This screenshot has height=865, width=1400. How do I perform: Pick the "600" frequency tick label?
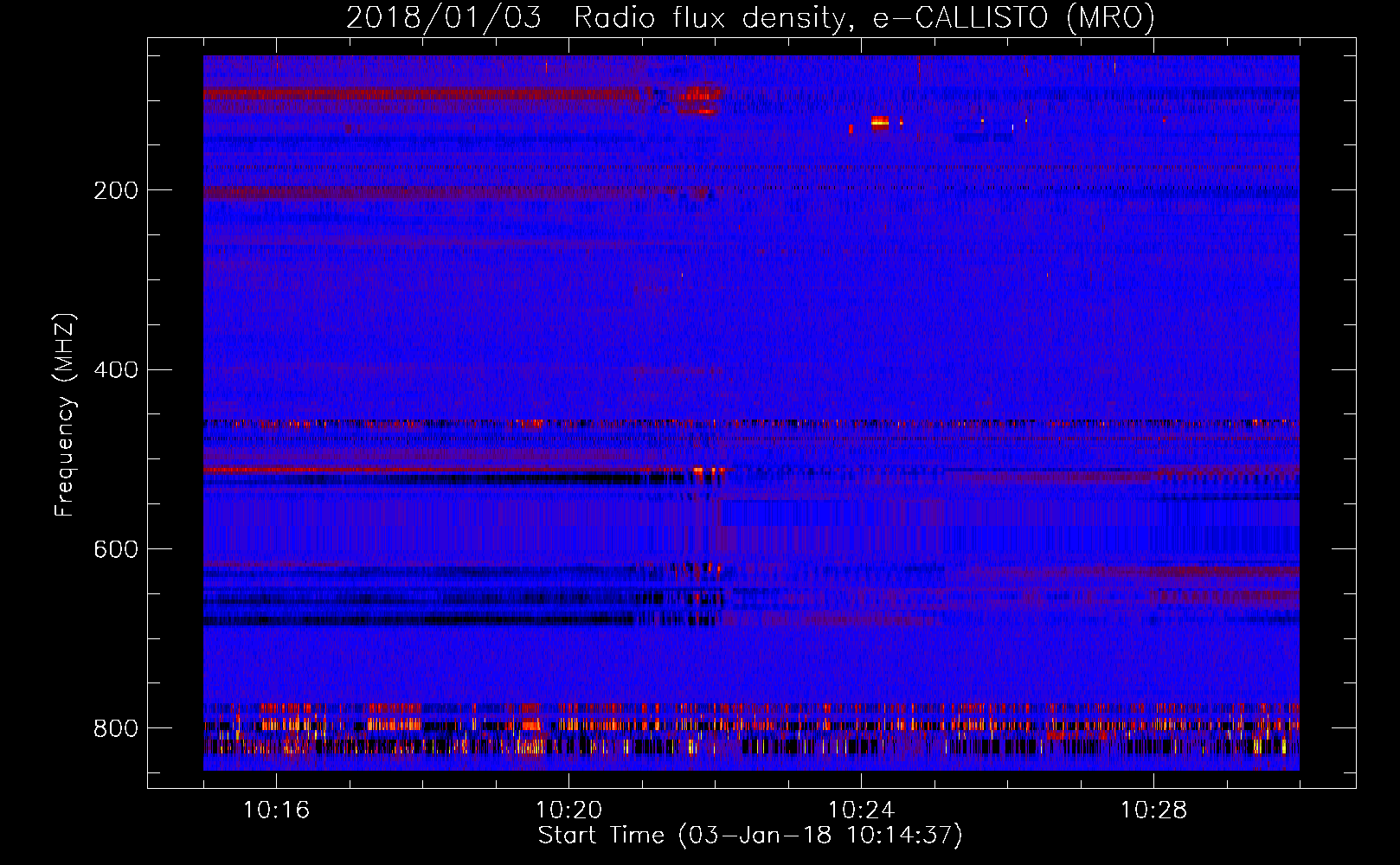[116, 550]
